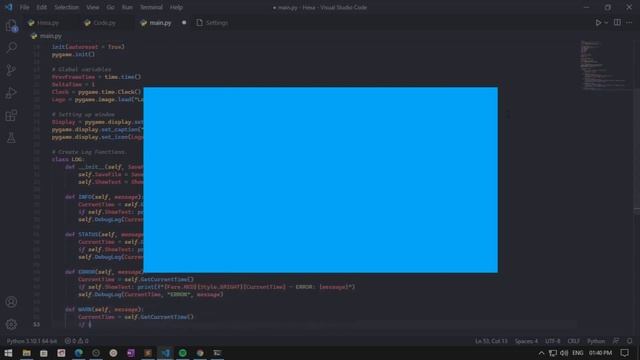Image resolution: width=640 pixels, height=360 pixels.
Task: Open OneNote purple icon in taskbar
Action: 131,353
